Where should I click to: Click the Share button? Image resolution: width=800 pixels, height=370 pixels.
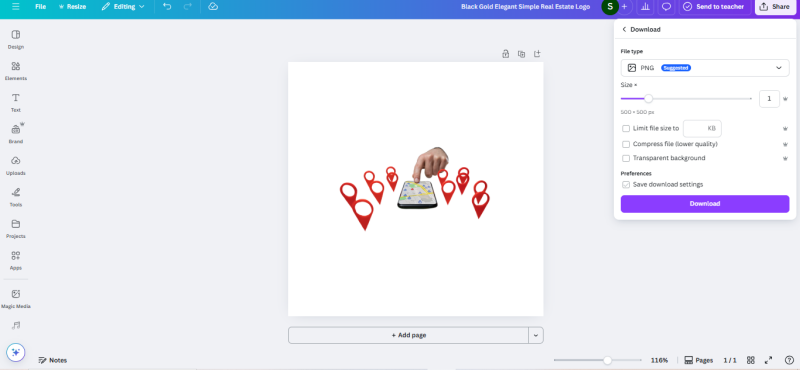click(x=775, y=7)
